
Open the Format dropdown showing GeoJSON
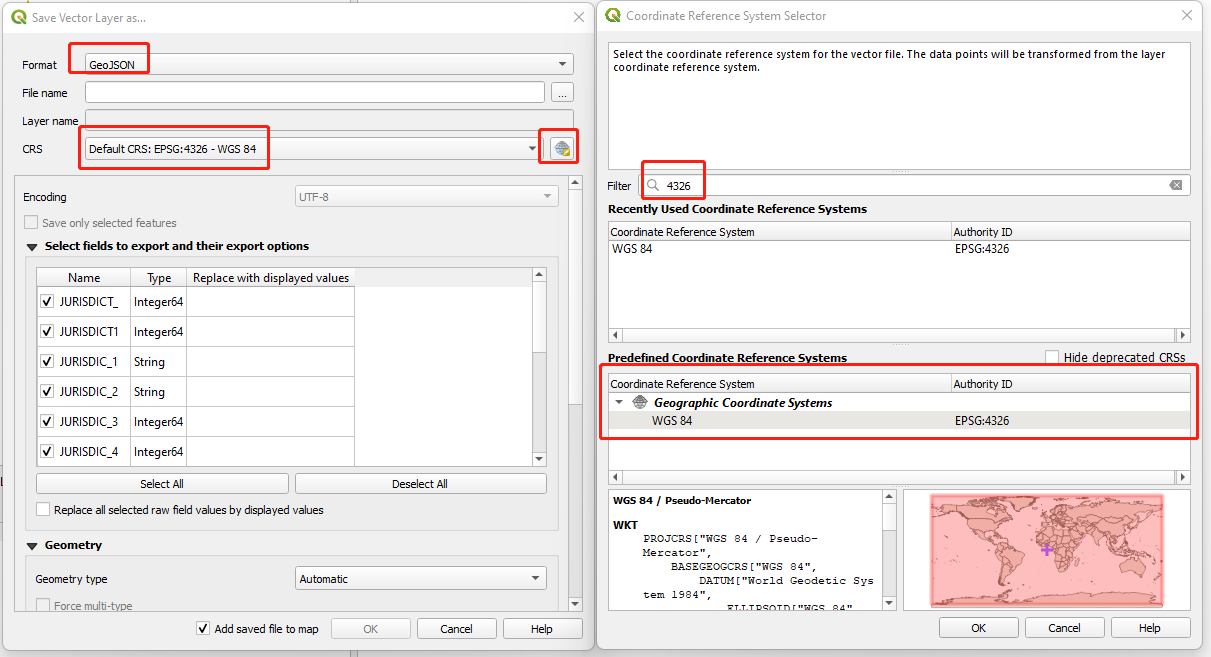[328, 65]
